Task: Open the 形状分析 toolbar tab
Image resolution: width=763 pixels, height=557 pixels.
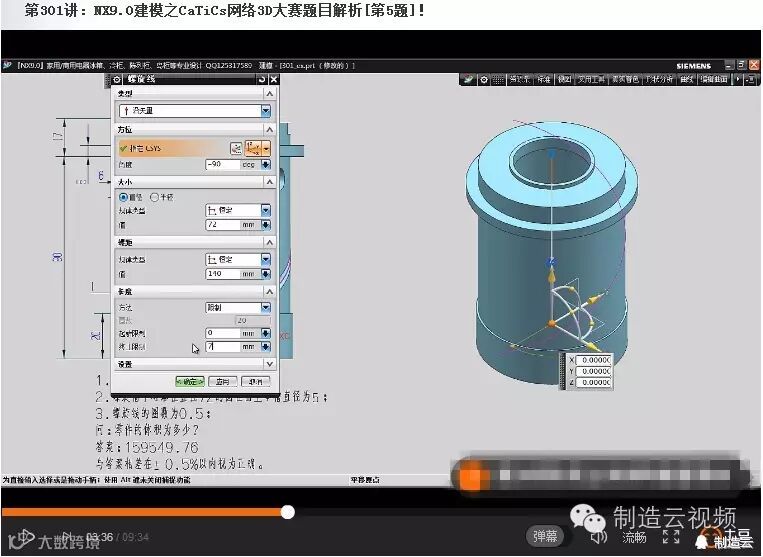Action: point(659,79)
